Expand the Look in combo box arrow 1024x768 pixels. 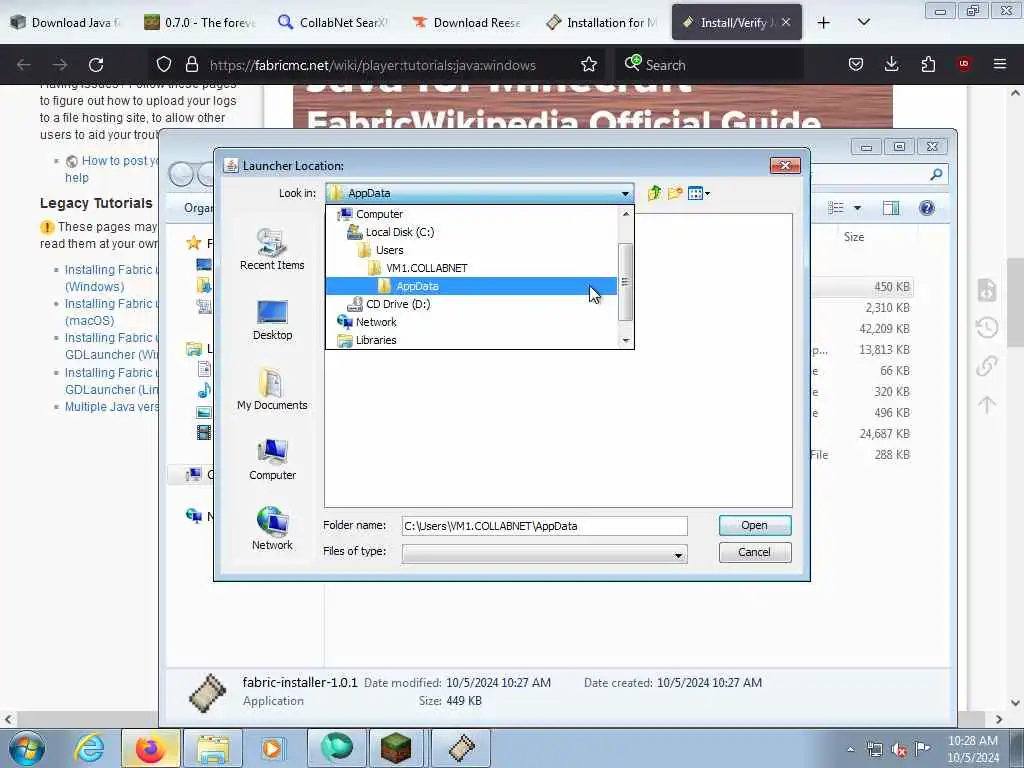(625, 193)
